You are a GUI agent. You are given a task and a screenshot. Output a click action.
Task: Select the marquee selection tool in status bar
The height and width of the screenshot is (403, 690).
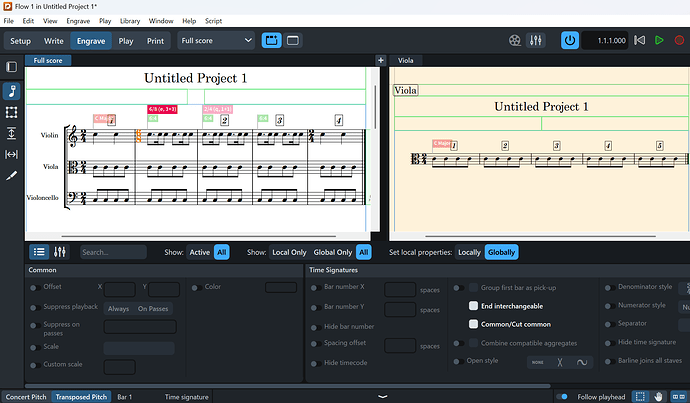[640, 396]
